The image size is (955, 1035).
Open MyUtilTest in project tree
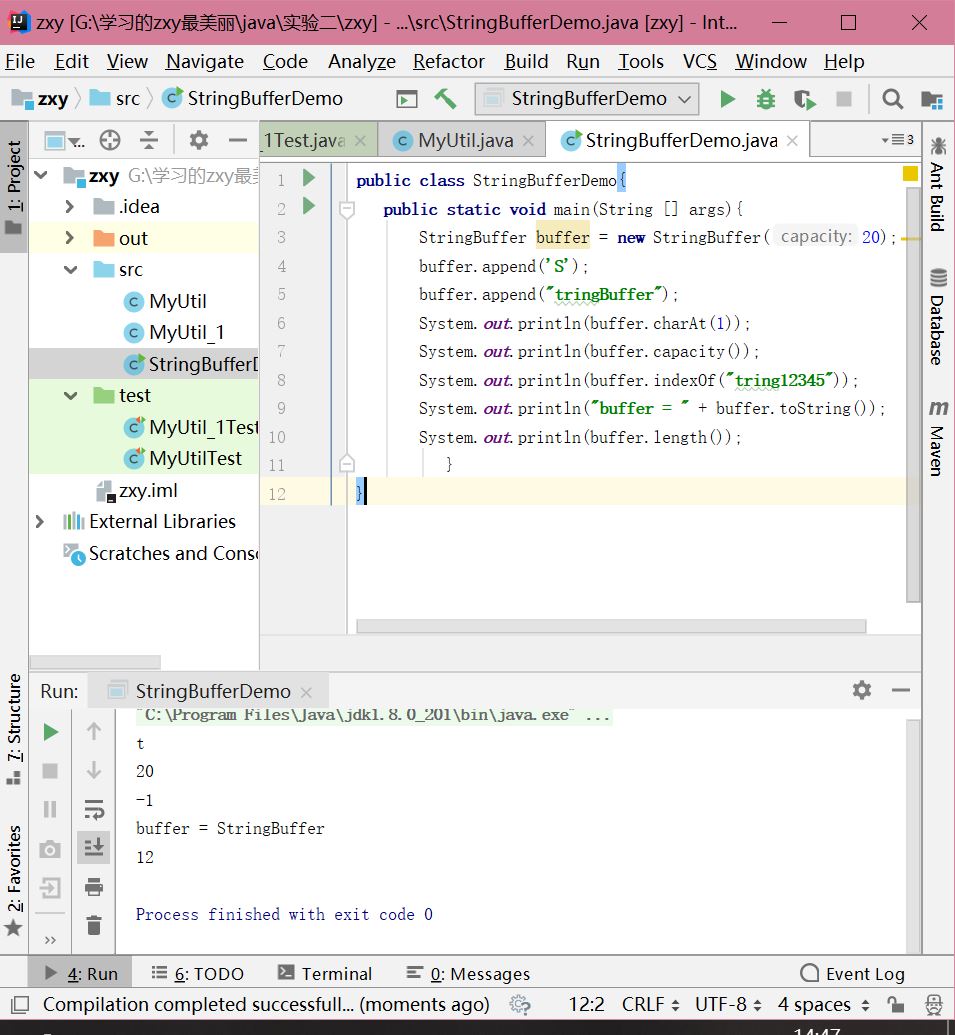point(183,458)
